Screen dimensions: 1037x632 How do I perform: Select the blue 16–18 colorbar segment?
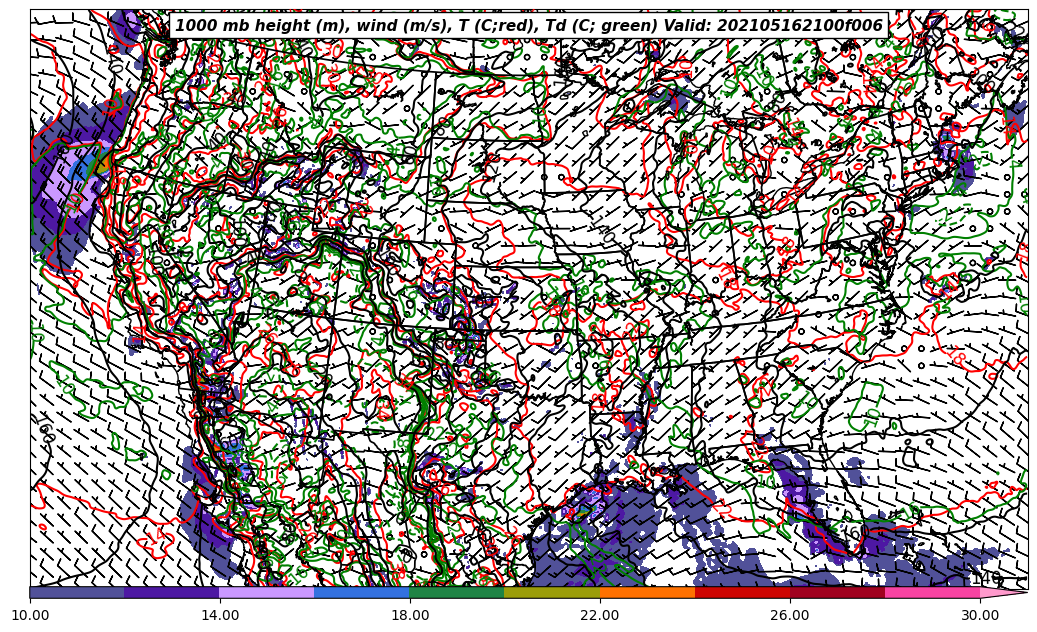coord(362,592)
